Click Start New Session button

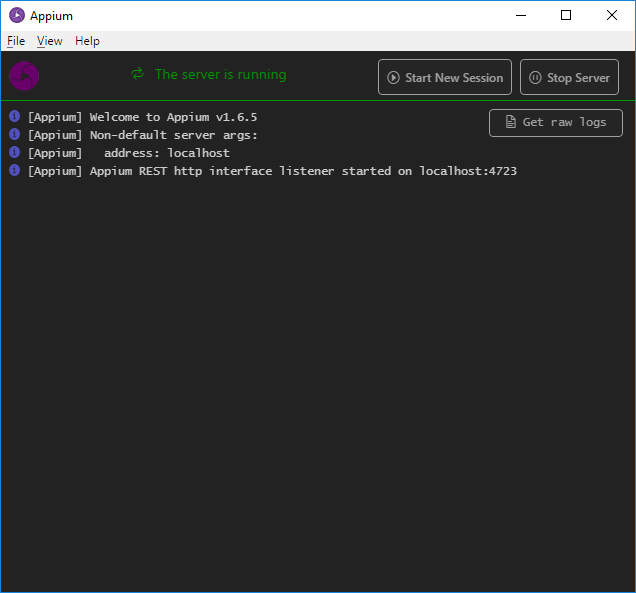pyautogui.click(x=445, y=77)
